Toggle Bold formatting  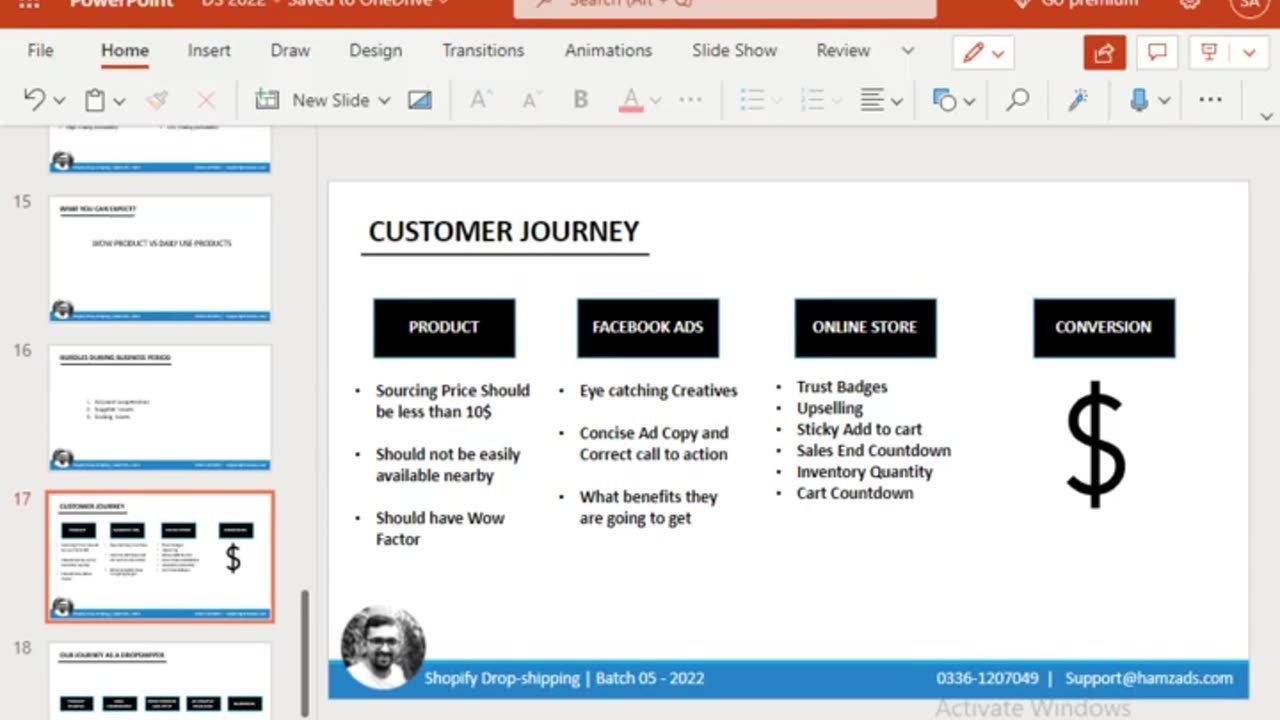coord(581,100)
